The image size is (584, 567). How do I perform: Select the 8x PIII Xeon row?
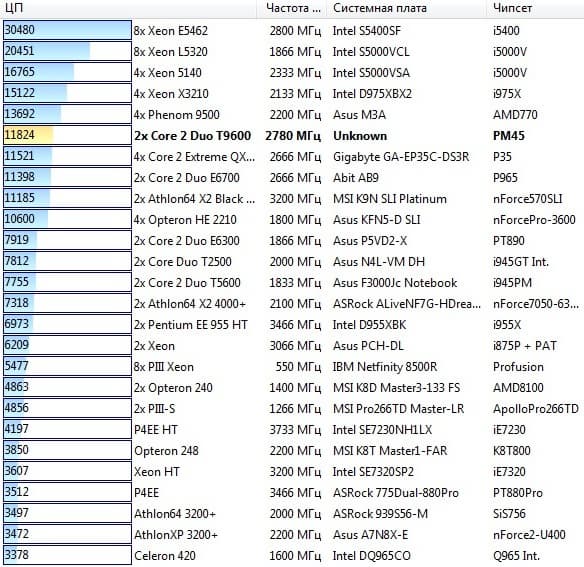coord(292,367)
